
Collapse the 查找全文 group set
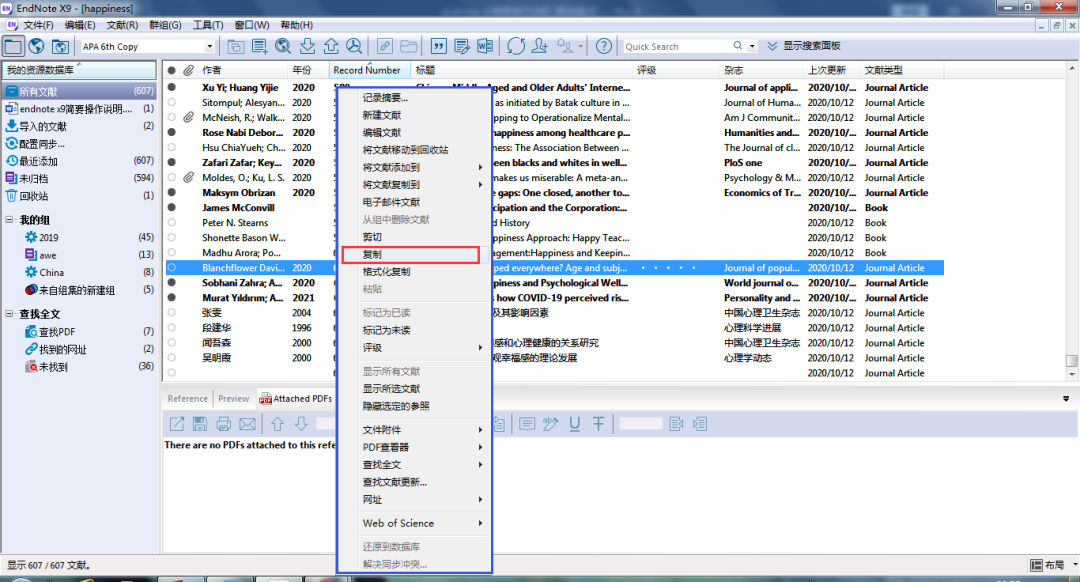[x=9, y=313]
